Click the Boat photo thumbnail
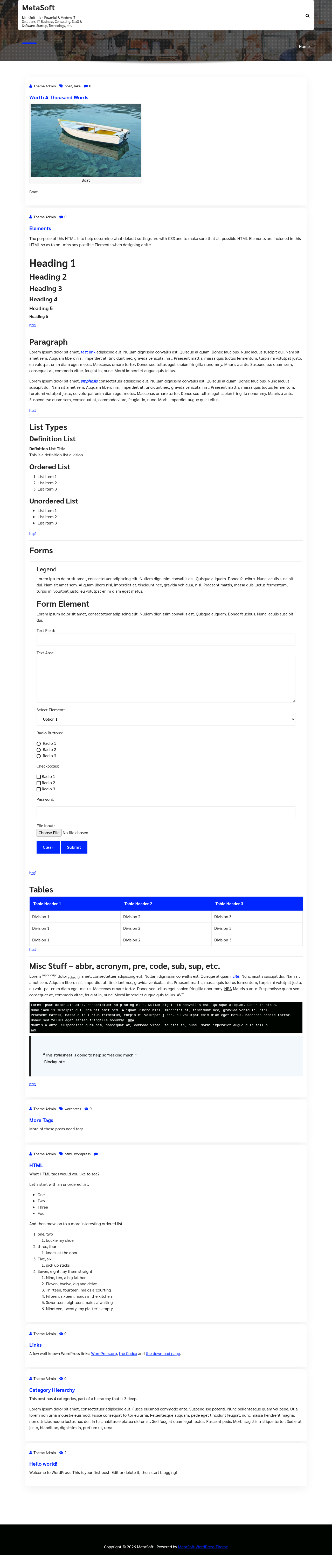This screenshot has width=332, height=1568. (85, 141)
